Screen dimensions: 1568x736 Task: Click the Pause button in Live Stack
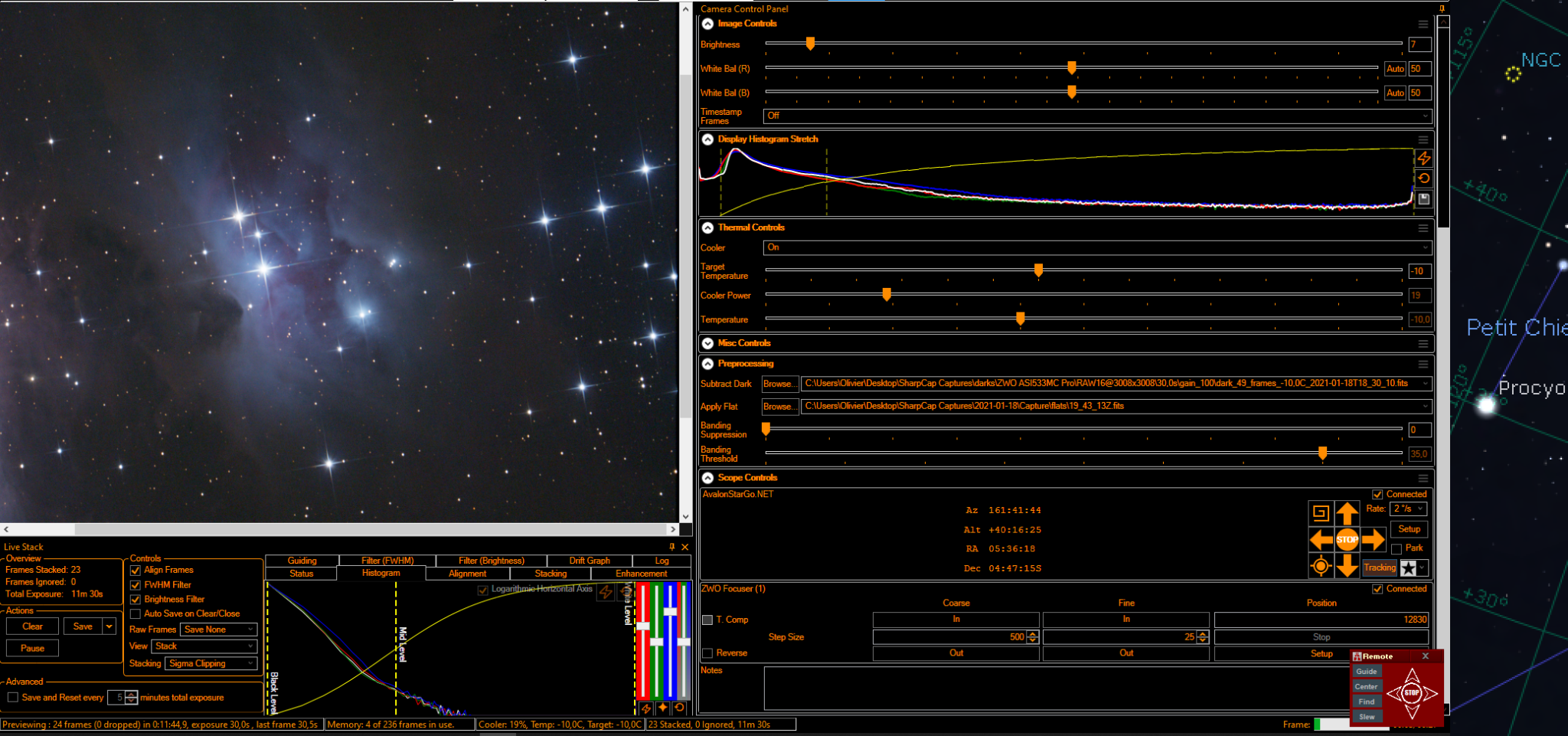32,648
